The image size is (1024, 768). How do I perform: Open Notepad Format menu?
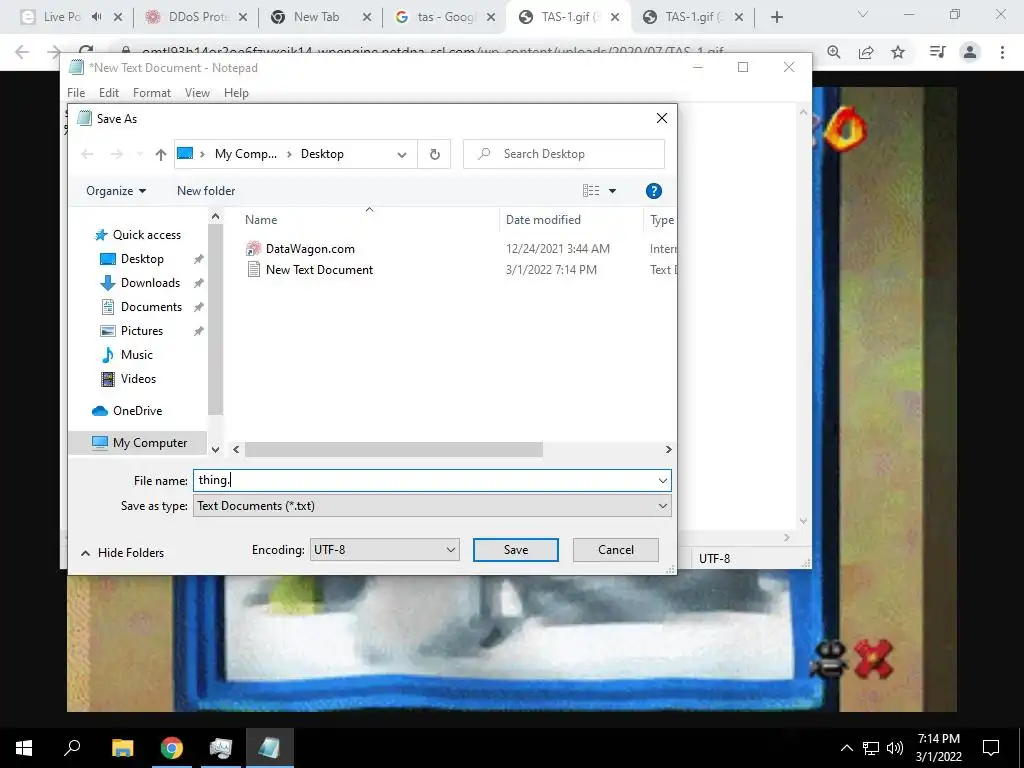pyautogui.click(x=152, y=93)
